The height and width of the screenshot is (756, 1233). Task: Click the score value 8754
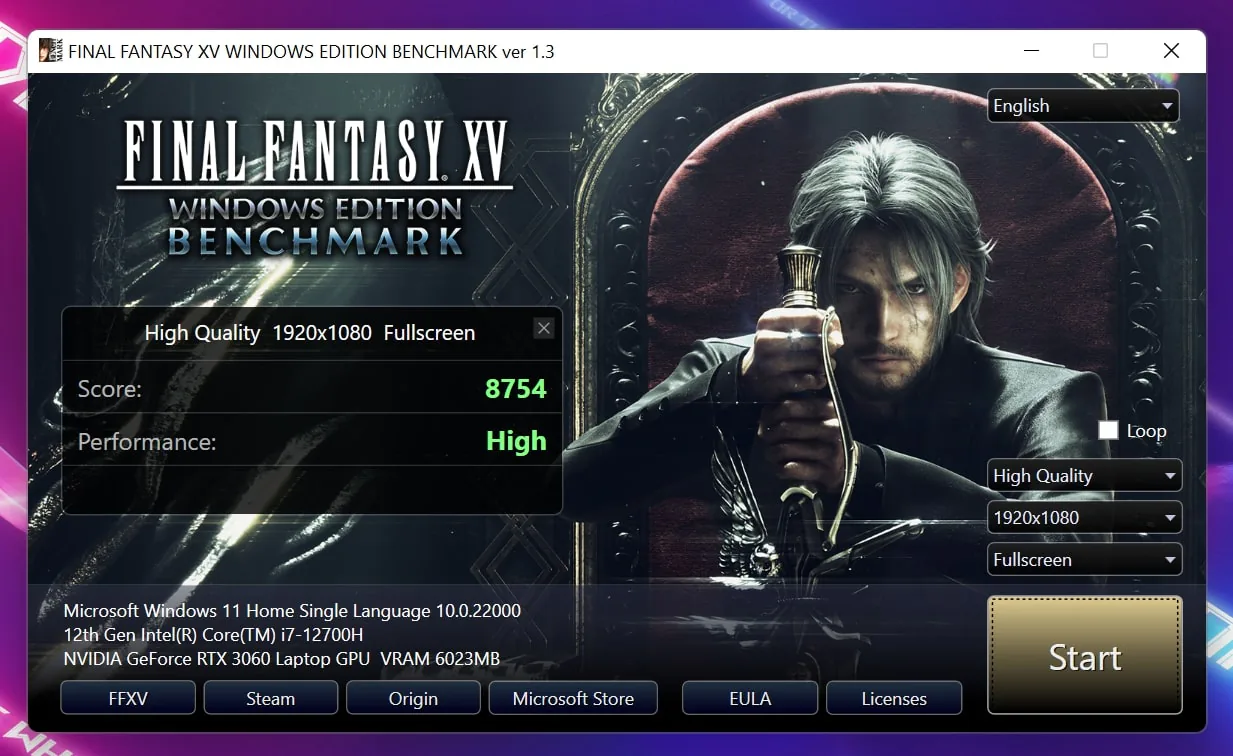click(x=516, y=388)
